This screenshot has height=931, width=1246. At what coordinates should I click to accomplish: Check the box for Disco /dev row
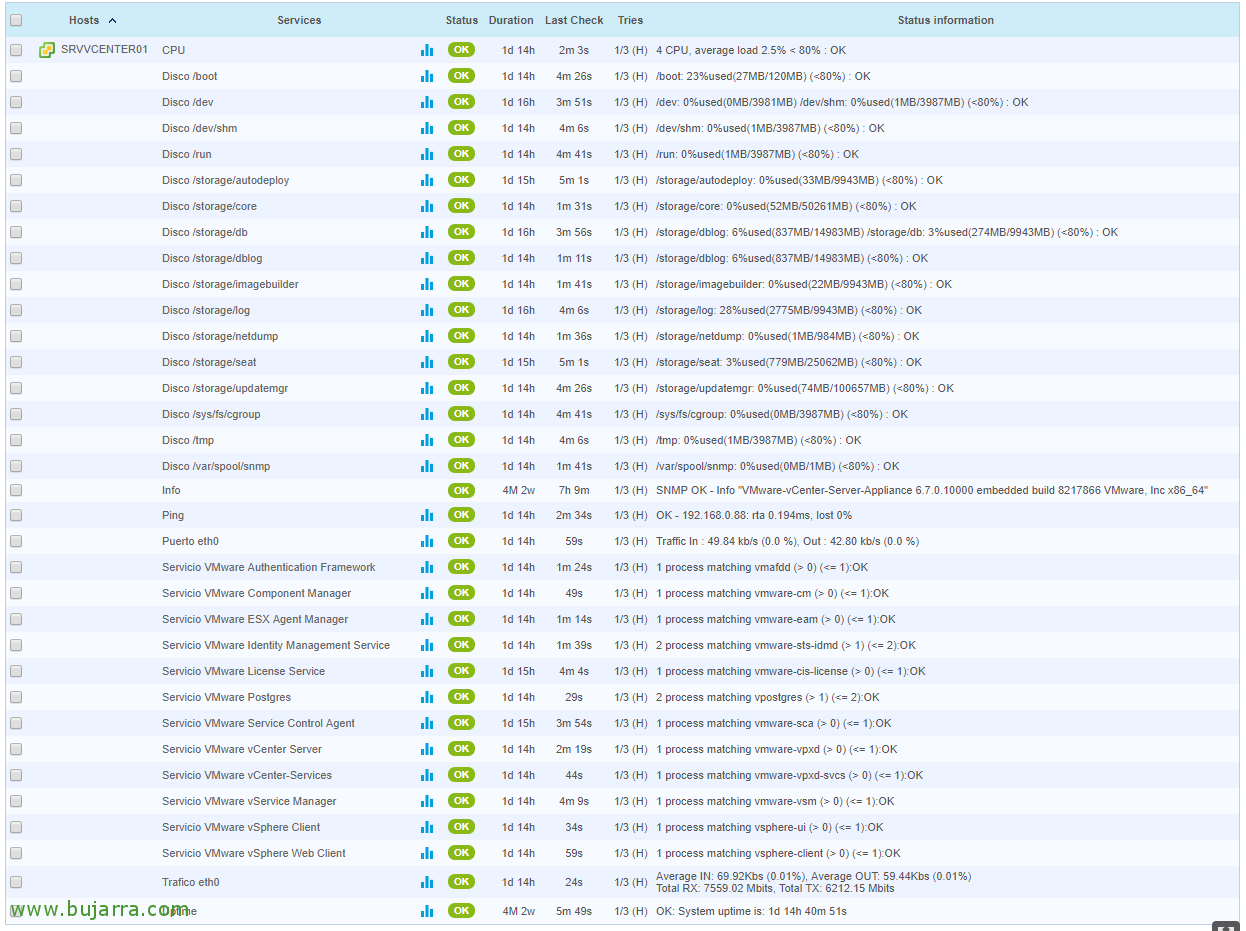point(16,102)
